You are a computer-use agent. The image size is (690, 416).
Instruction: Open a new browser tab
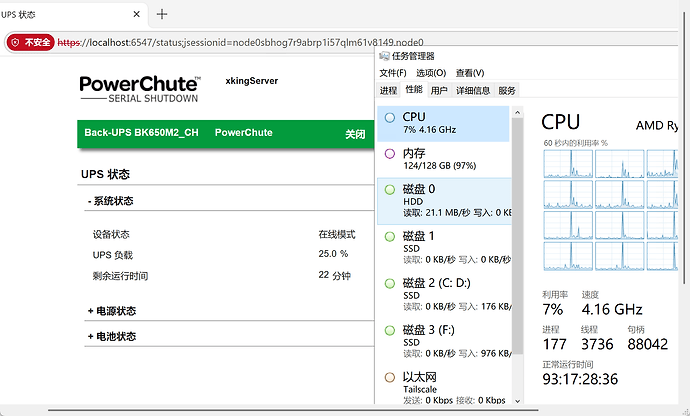pyautogui.click(x=162, y=14)
